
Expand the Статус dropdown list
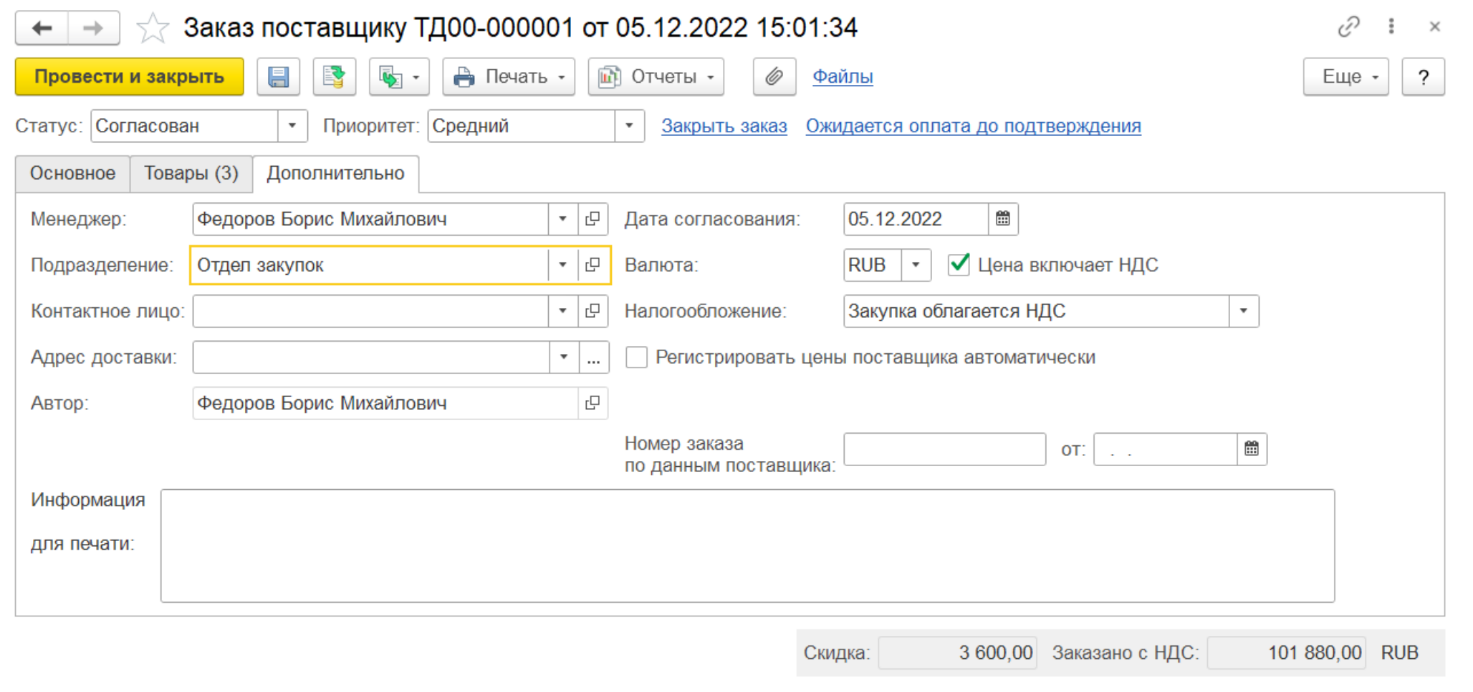point(292,126)
